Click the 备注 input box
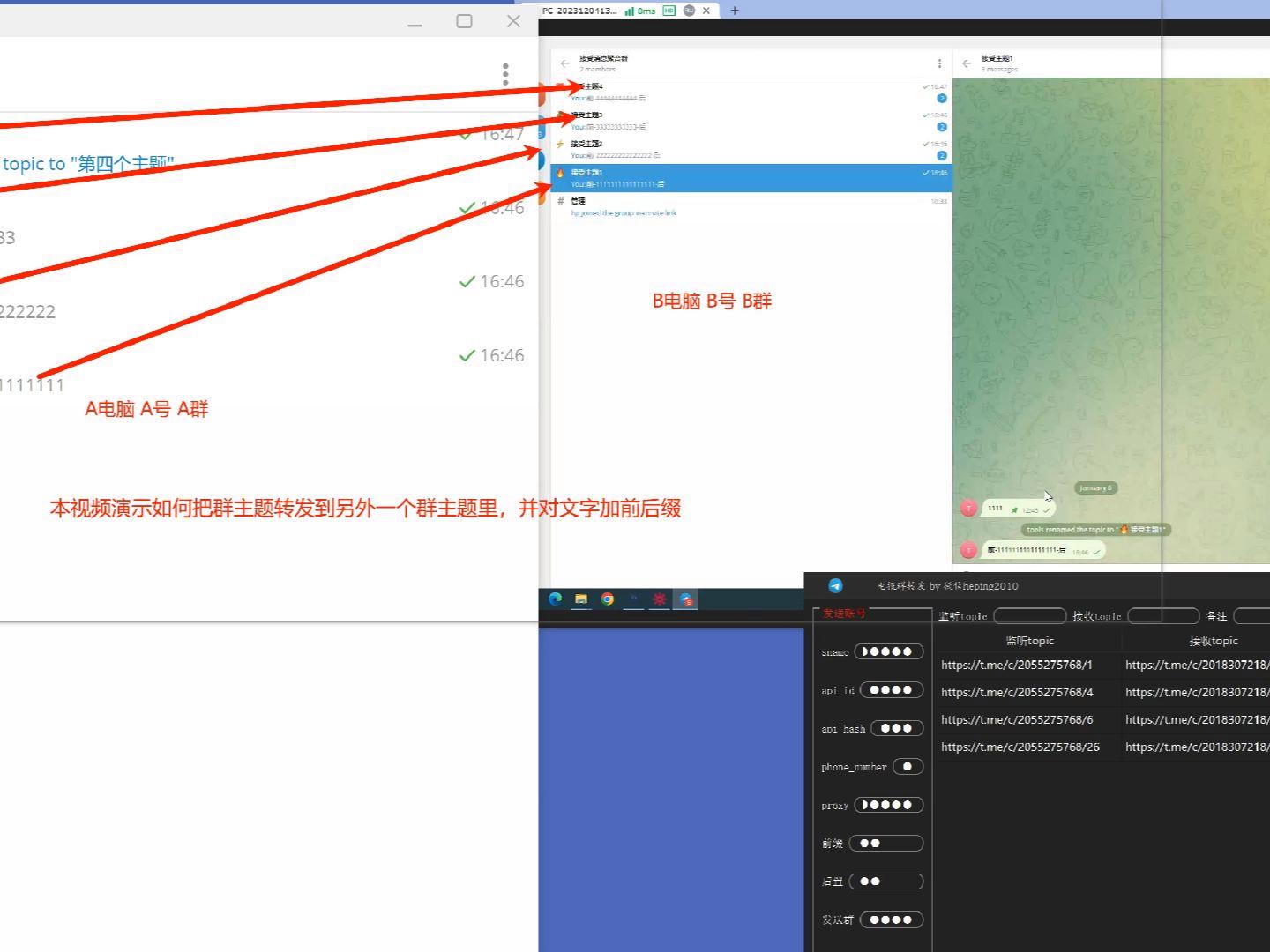The width and height of the screenshot is (1270, 952). [1251, 615]
